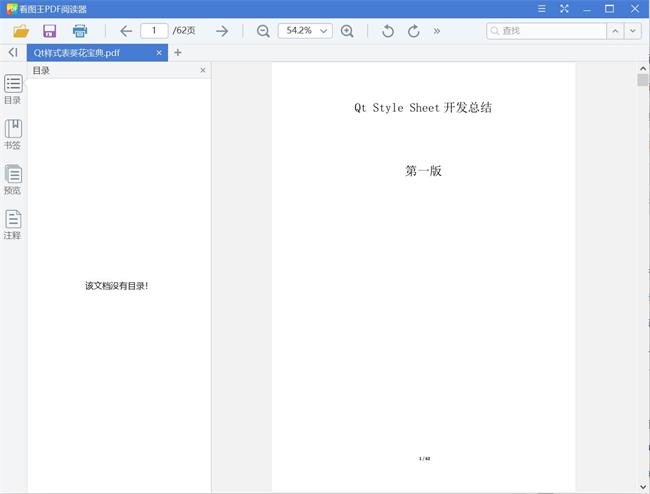Click the "该文档没有目录!" message

116,286
